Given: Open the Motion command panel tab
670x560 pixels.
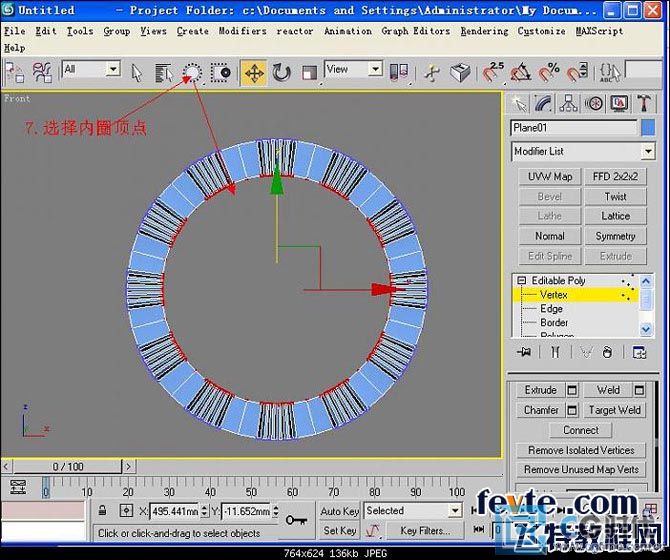Looking at the screenshot, I should [x=594, y=104].
